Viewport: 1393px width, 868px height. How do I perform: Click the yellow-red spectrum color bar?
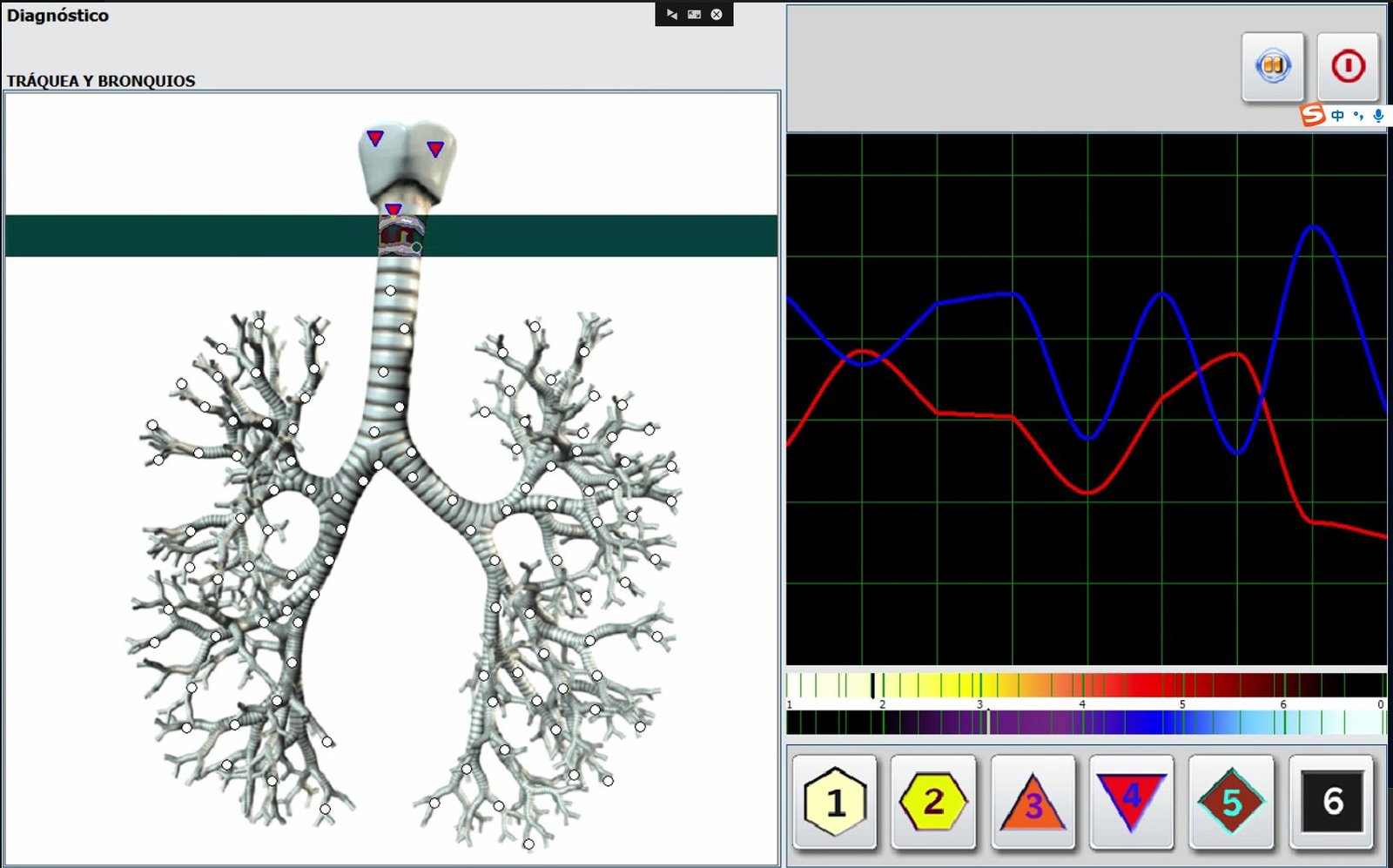1085,685
